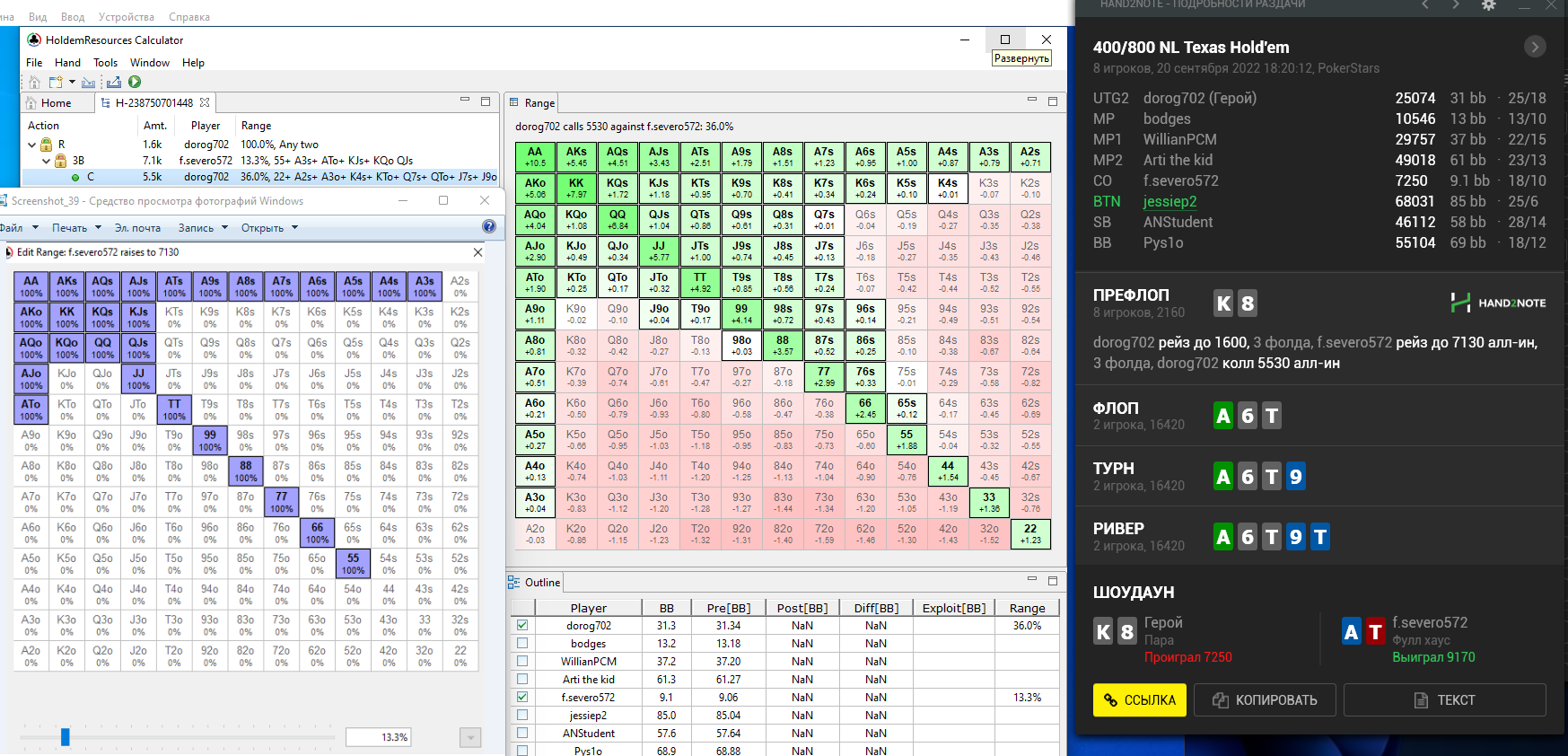Screen dimensions: 1568x756
Task: Go to next hand in Hand2Note
Action: pyautogui.click(x=1456, y=4)
